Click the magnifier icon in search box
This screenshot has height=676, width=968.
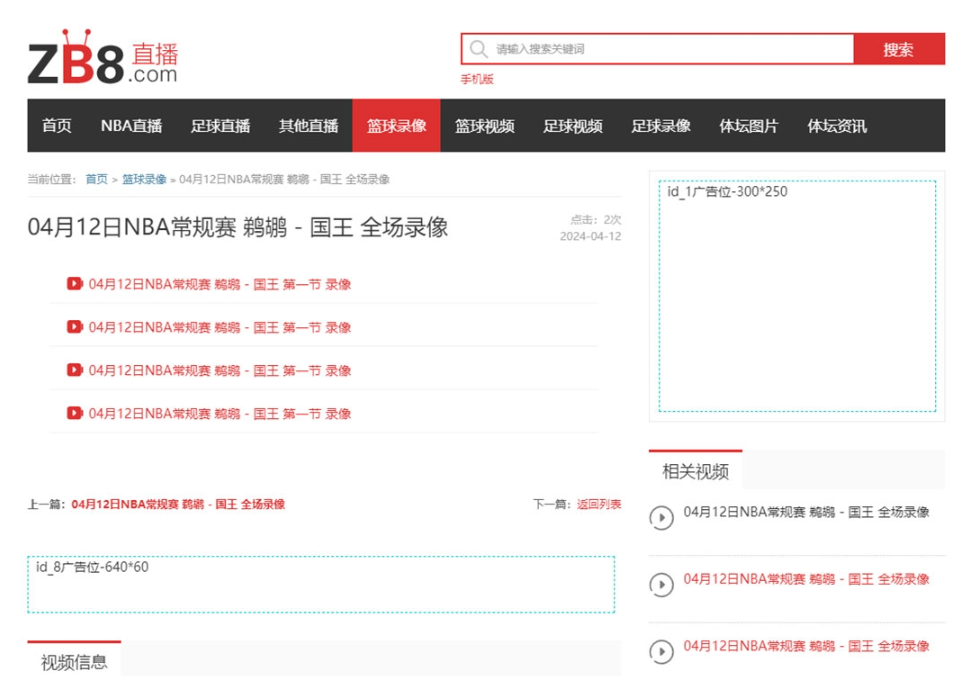point(479,49)
